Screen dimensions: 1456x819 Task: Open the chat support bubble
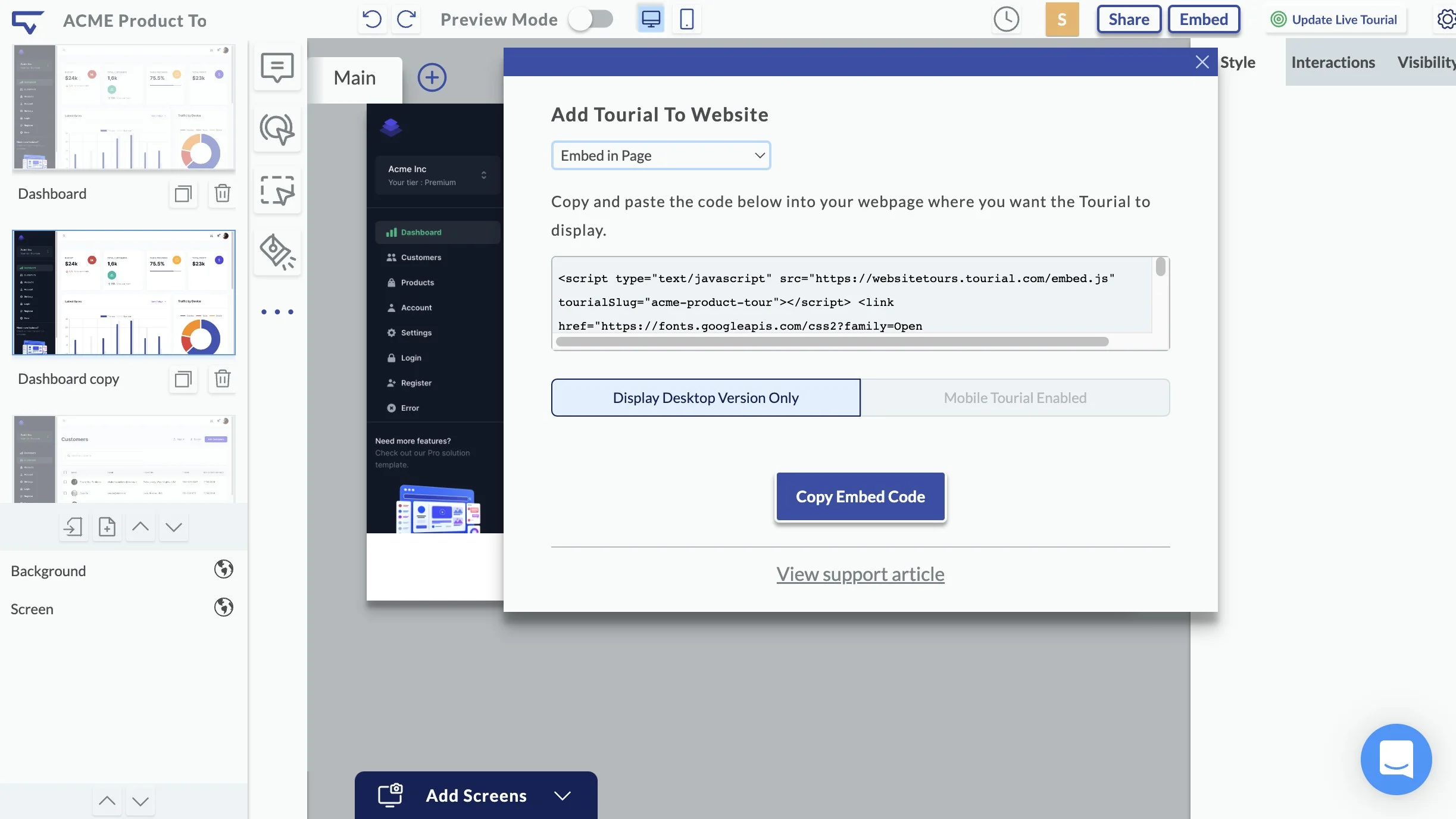[1396, 759]
